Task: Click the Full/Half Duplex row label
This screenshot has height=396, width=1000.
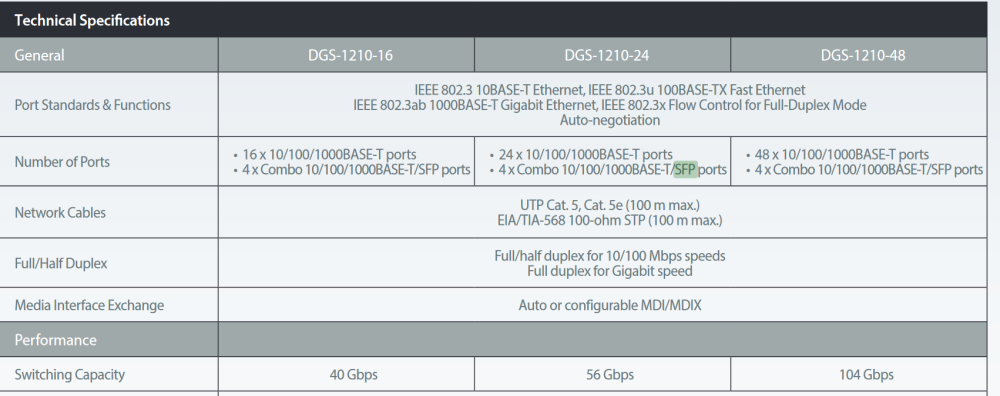Action: [x=61, y=263]
